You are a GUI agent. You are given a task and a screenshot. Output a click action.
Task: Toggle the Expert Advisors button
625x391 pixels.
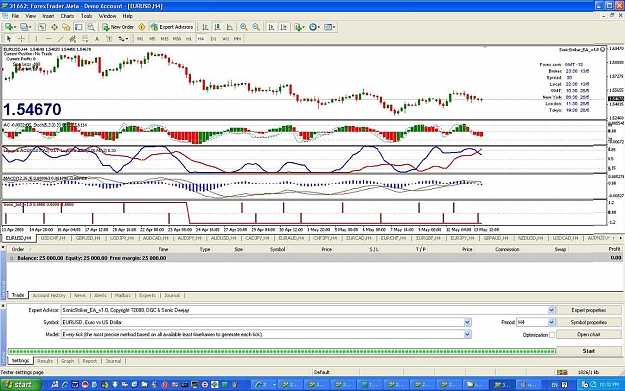pyautogui.click(x=172, y=27)
